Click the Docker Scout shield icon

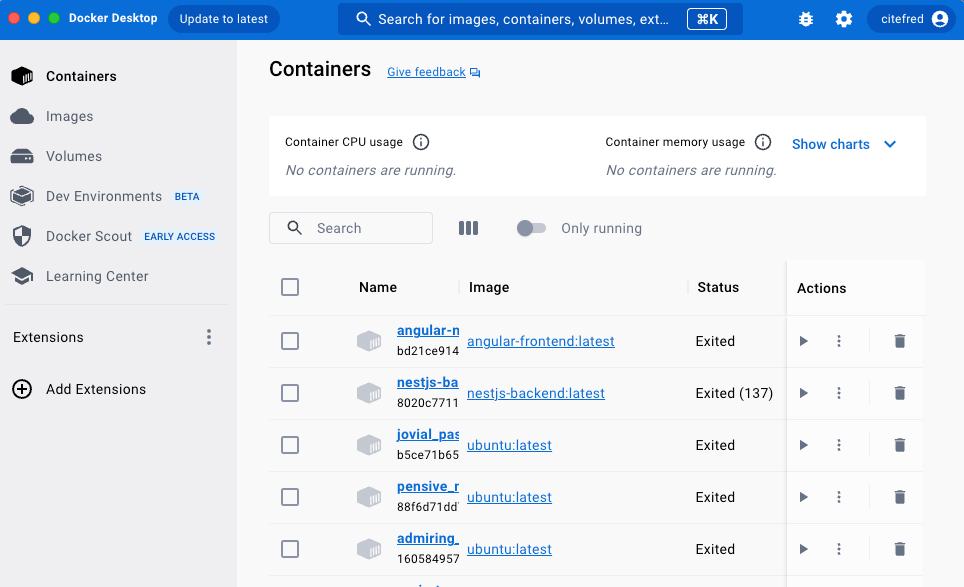tap(22, 236)
